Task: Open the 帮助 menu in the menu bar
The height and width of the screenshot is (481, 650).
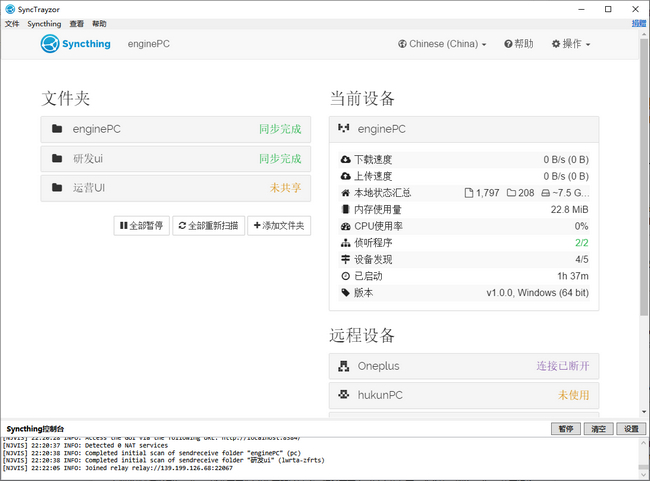Action: point(99,24)
